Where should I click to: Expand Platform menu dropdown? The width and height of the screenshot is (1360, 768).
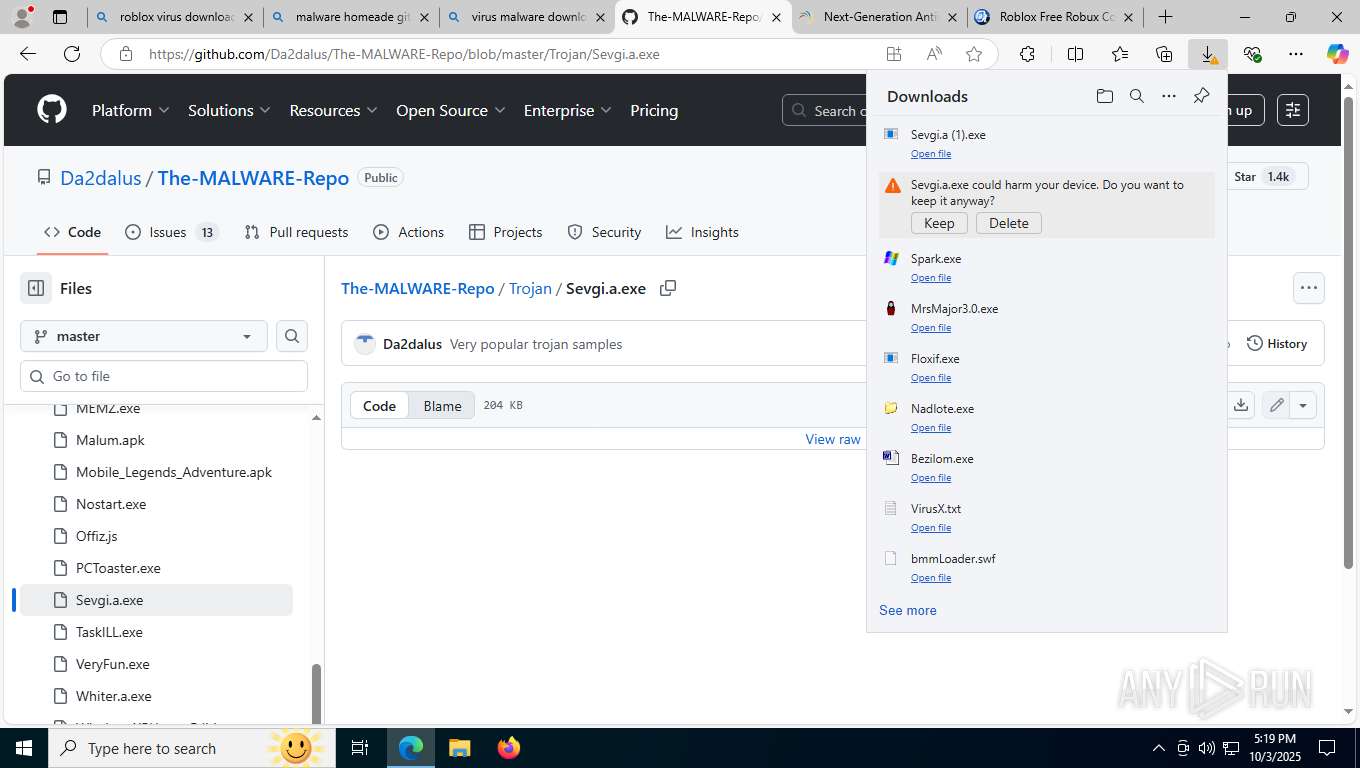click(x=130, y=110)
